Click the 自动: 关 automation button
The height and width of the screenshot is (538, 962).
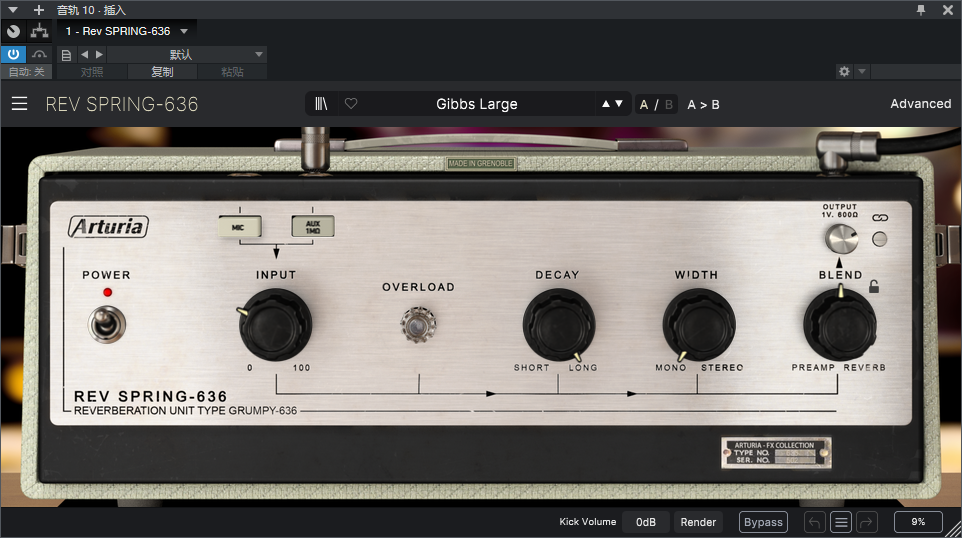pyautogui.click(x=26, y=72)
